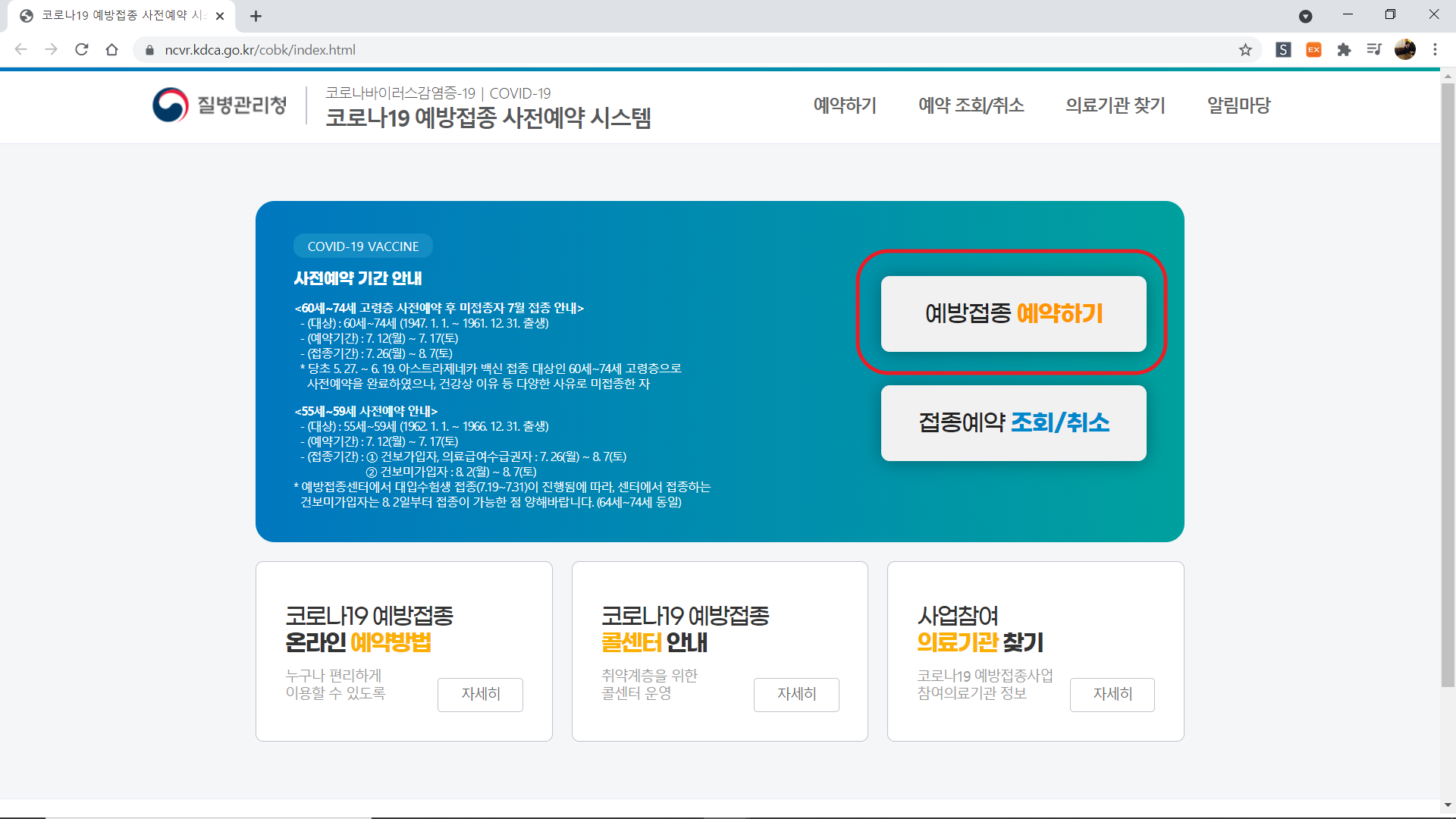Open 알림마당 navigation menu
This screenshot has height=819, width=1456.
(1238, 105)
